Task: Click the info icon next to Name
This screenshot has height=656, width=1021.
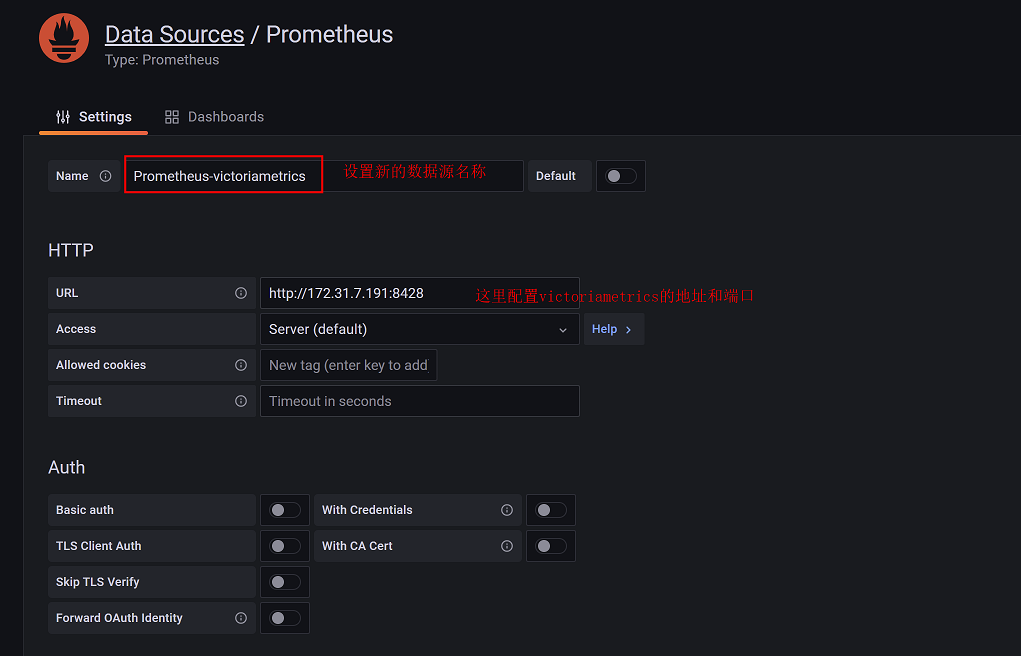Action: (106, 176)
